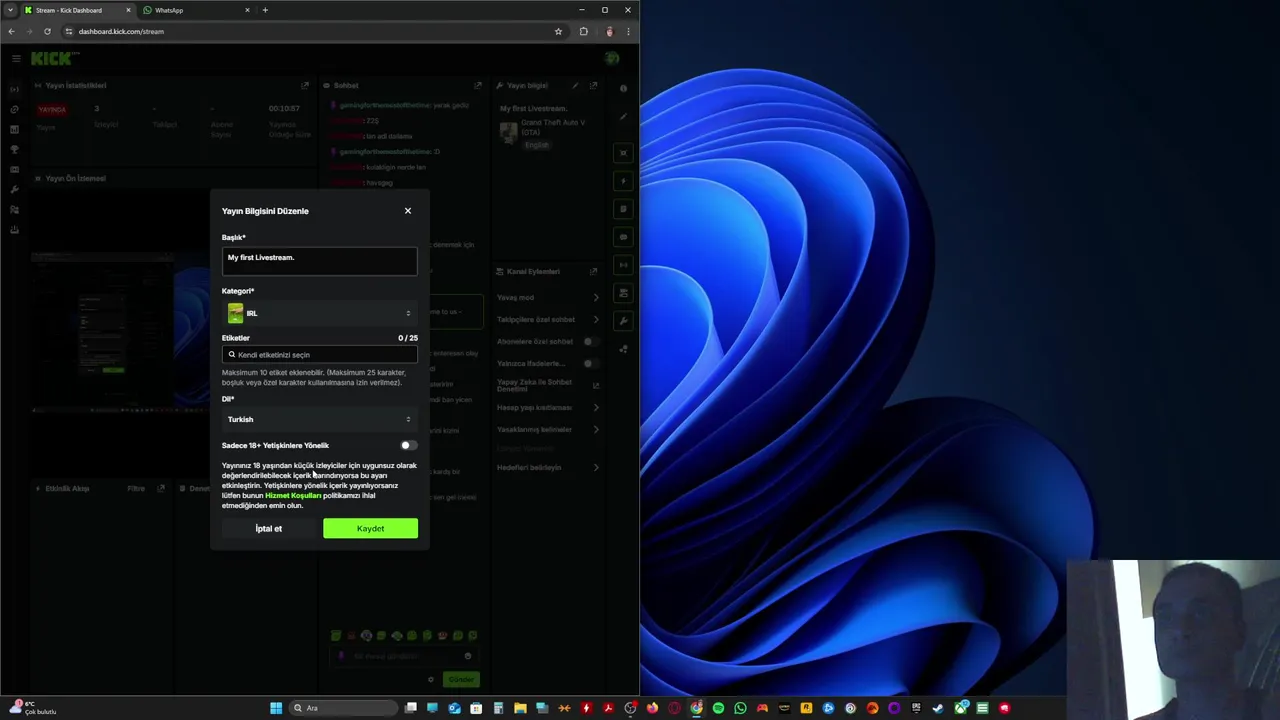
Task: Focus the Etiketler tag search field
Action: pyautogui.click(x=320, y=354)
